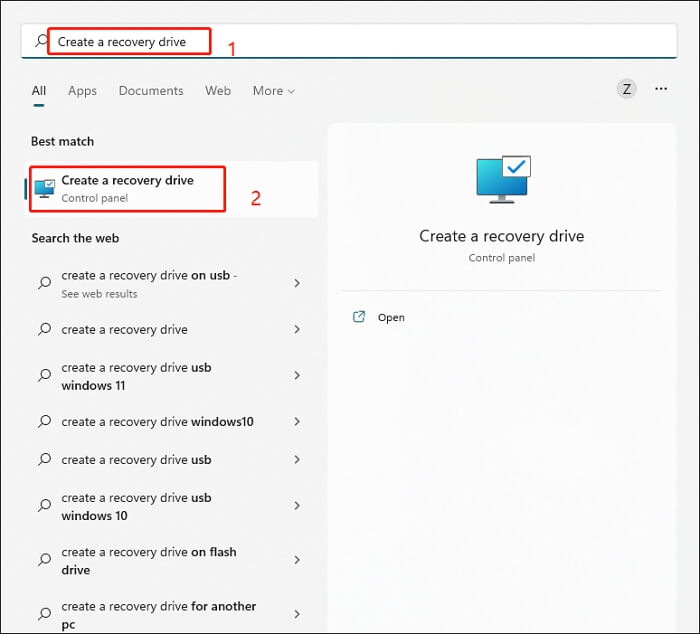The width and height of the screenshot is (700, 634).
Task: Switch to the Web tab
Action: tap(218, 91)
